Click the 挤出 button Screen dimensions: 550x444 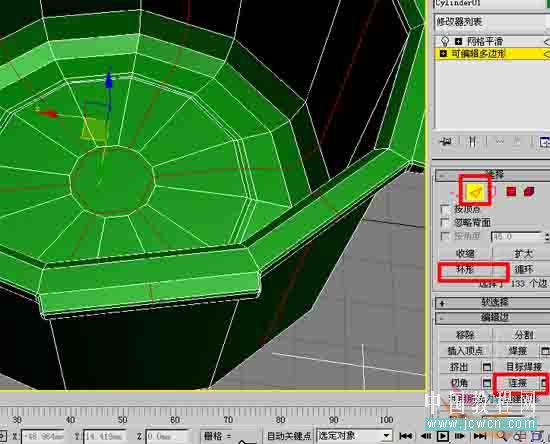pos(459,367)
